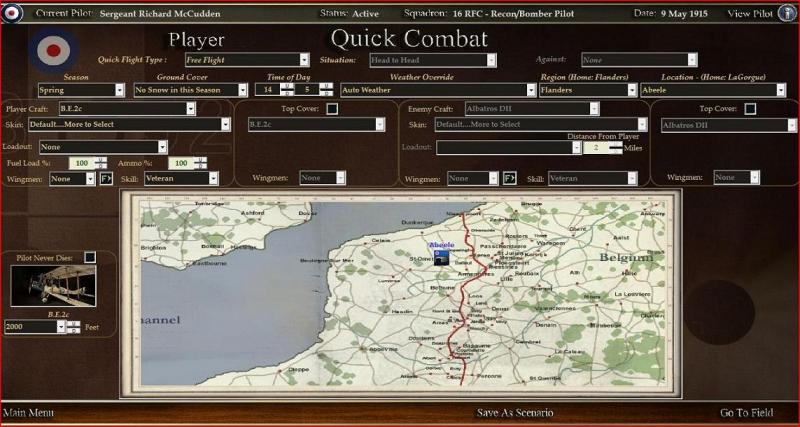
Task: Click the small RAF roundel beside Current Pilot
Action: click(x=11, y=13)
